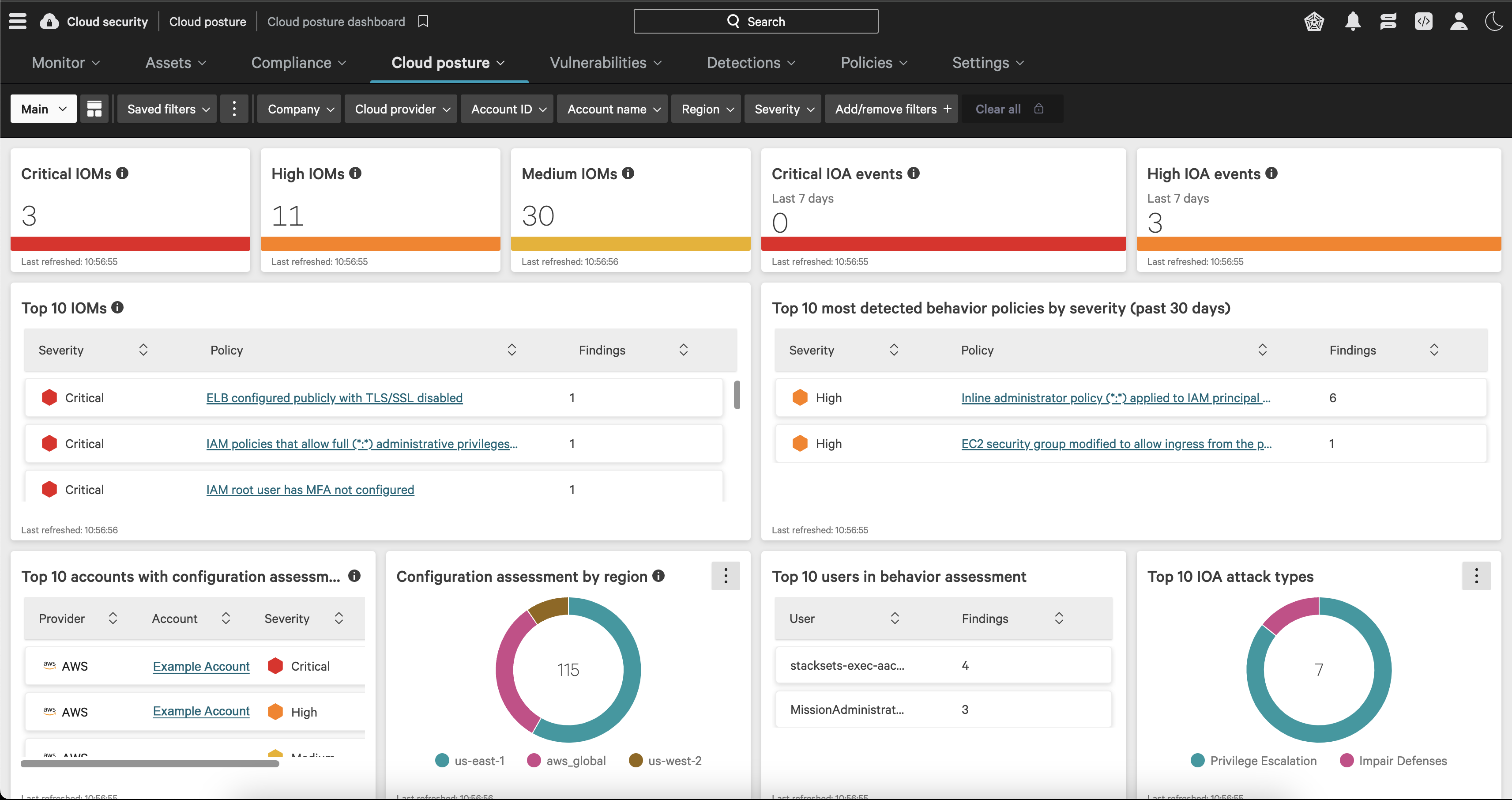The image size is (1512, 800).
Task: Open the hamburger navigation menu
Action: tap(18, 21)
